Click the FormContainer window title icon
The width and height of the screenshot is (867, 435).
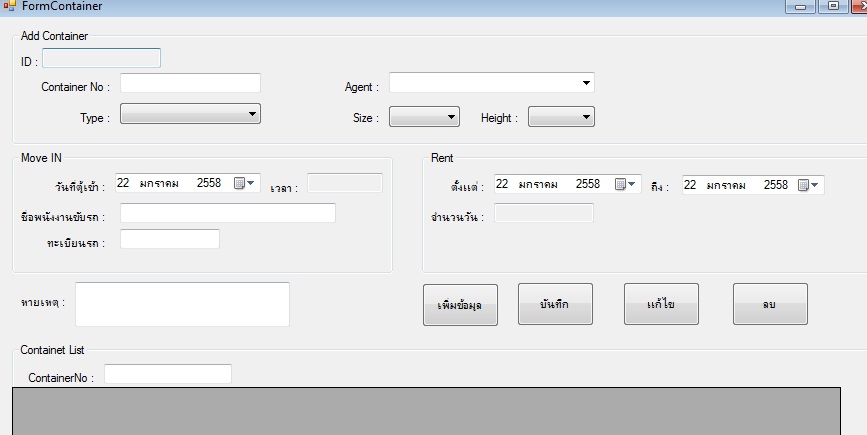tap(9, 6)
